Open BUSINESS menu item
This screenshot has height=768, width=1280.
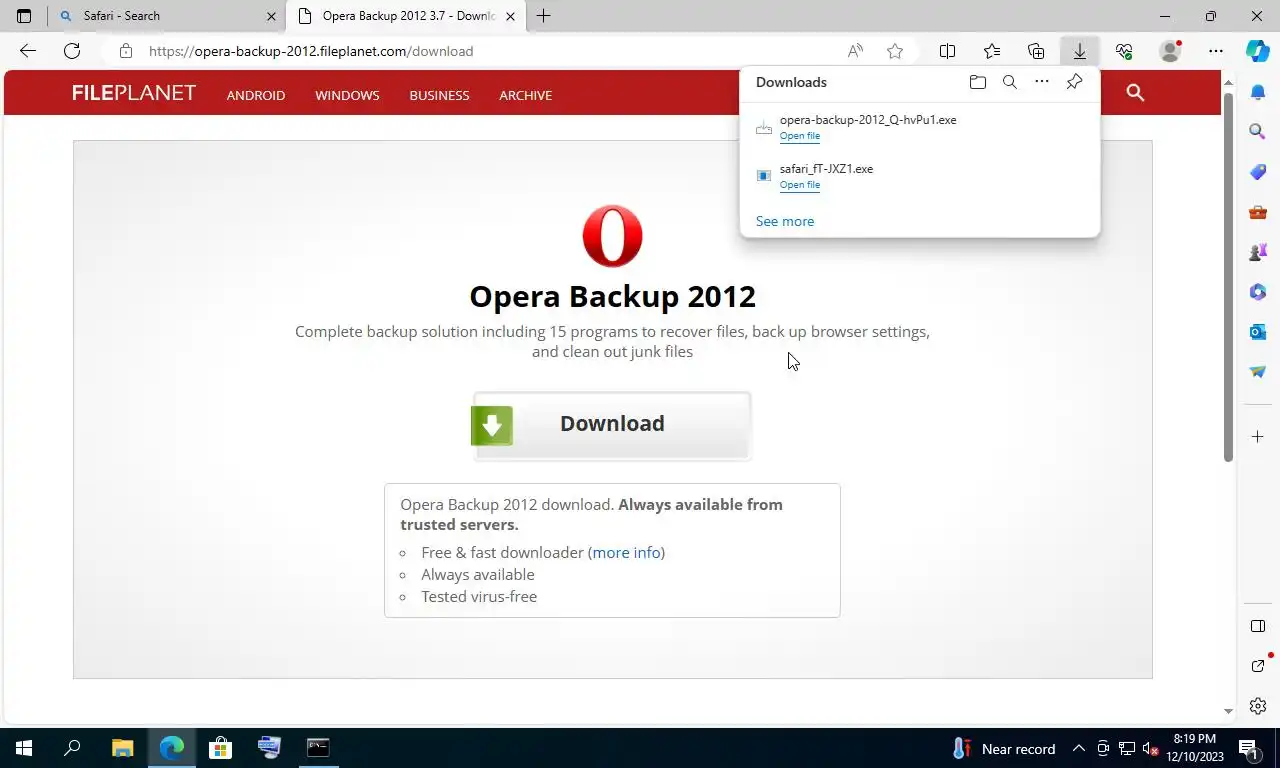pyautogui.click(x=439, y=95)
